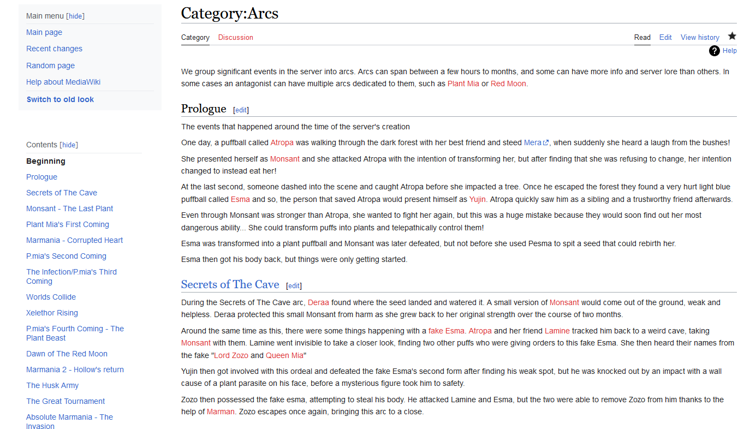Open the Lord Zozo character link
Image resolution: width=750 pixels, height=429 pixels.
click(x=231, y=355)
